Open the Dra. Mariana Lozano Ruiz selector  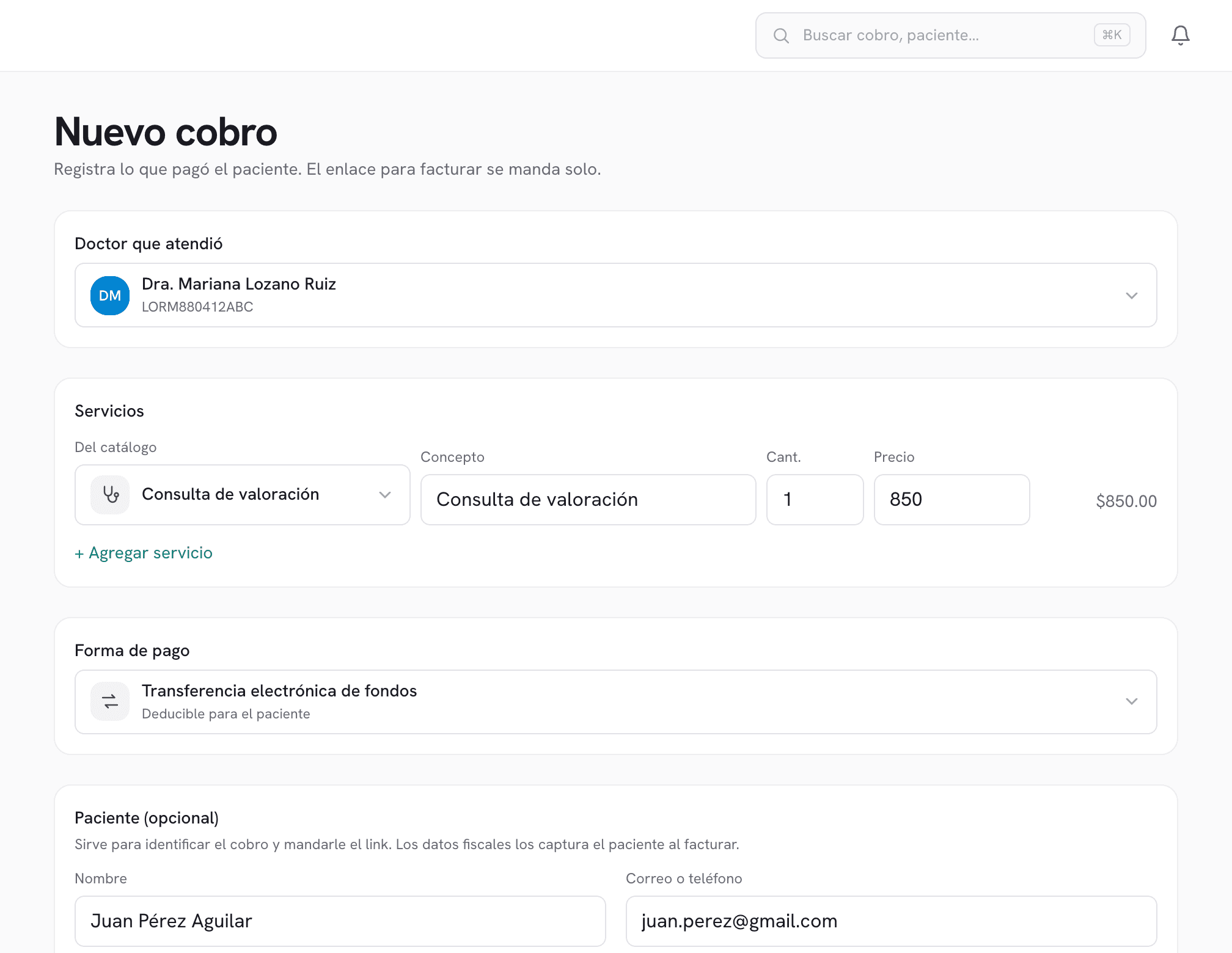pos(616,295)
